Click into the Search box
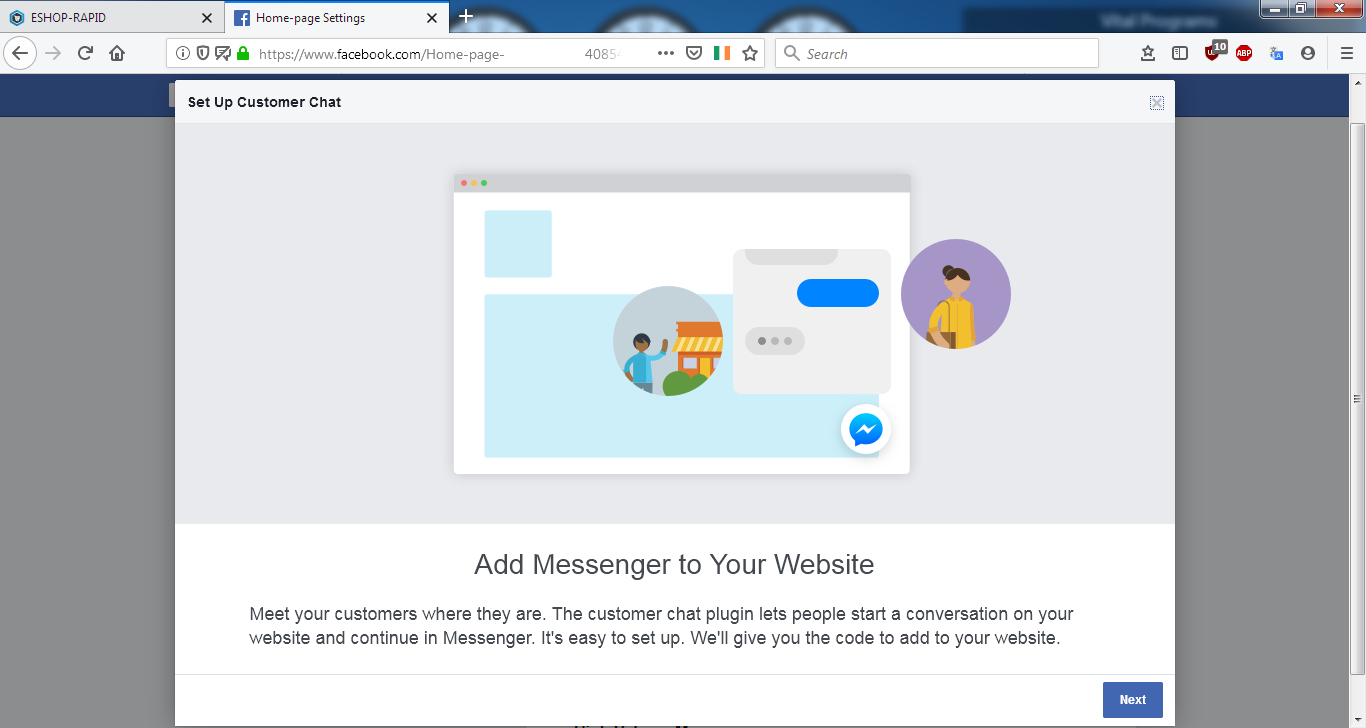 937,53
